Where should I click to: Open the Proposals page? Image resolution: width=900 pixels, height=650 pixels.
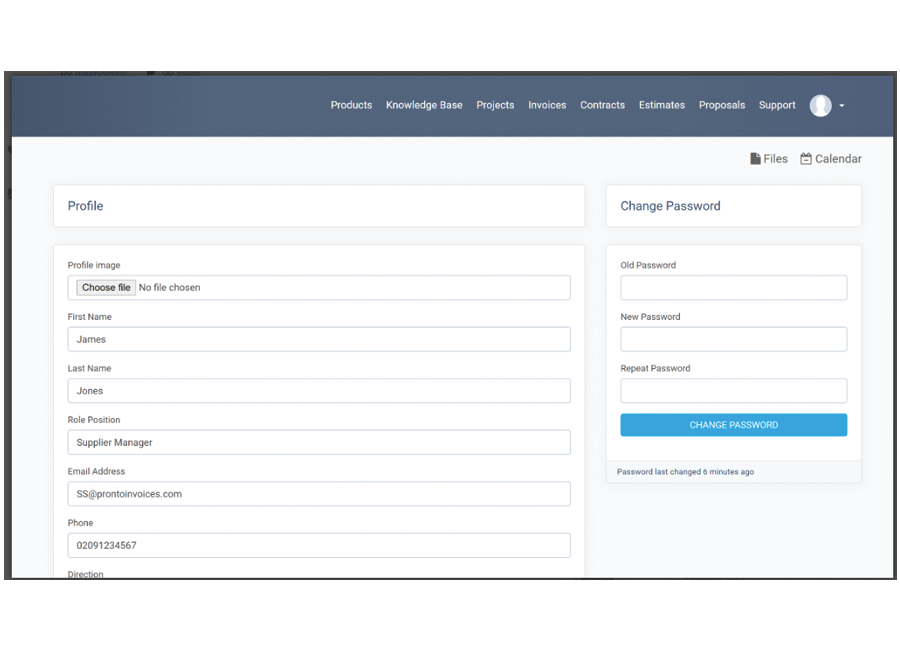[x=721, y=105]
